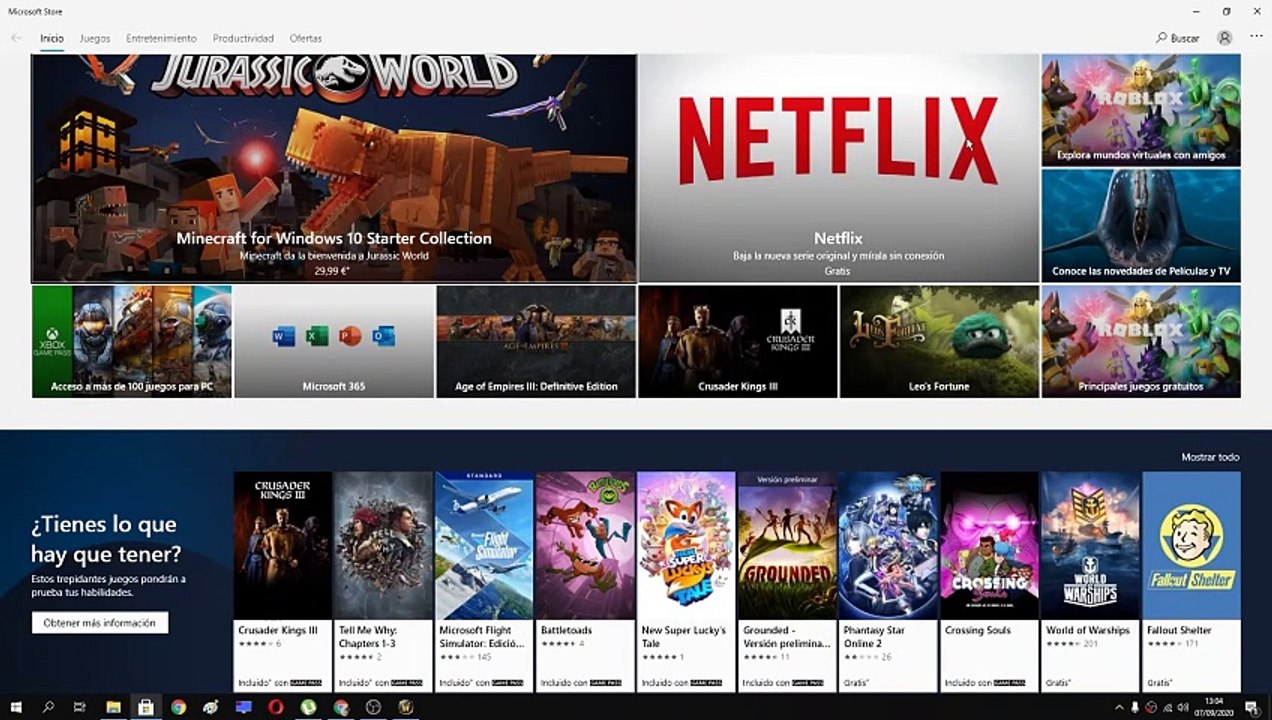Expand the system tray hidden icons chevron
The image size is (1272, 720).
click(x=1119, y=707)
